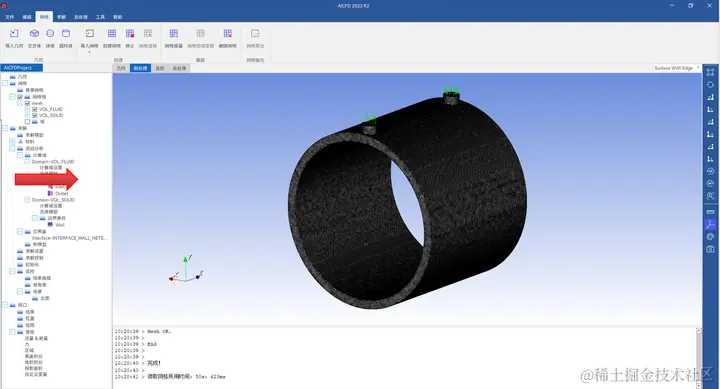Uncheck the VOL_FLUID mesh checkbox
Viewport: 720px width, 389px height.
pyautogui.click(x=35, y=109)
